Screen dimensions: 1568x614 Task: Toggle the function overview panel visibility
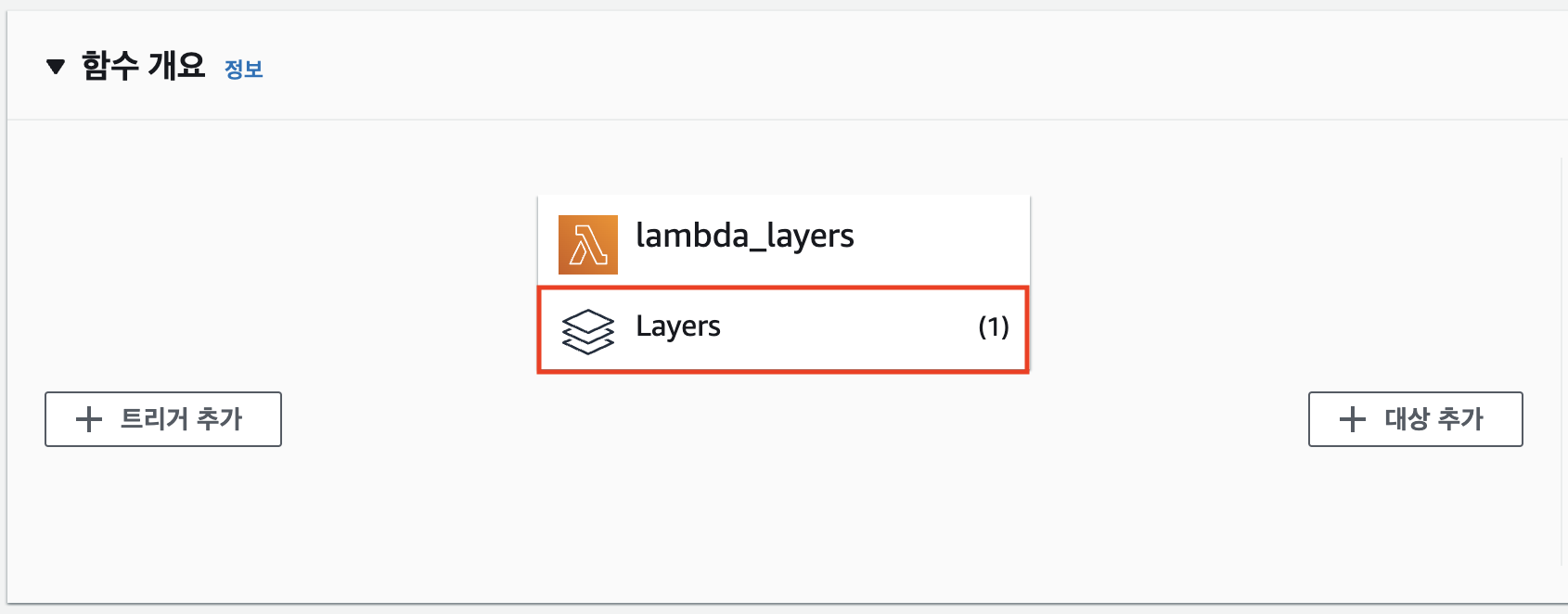56,65
